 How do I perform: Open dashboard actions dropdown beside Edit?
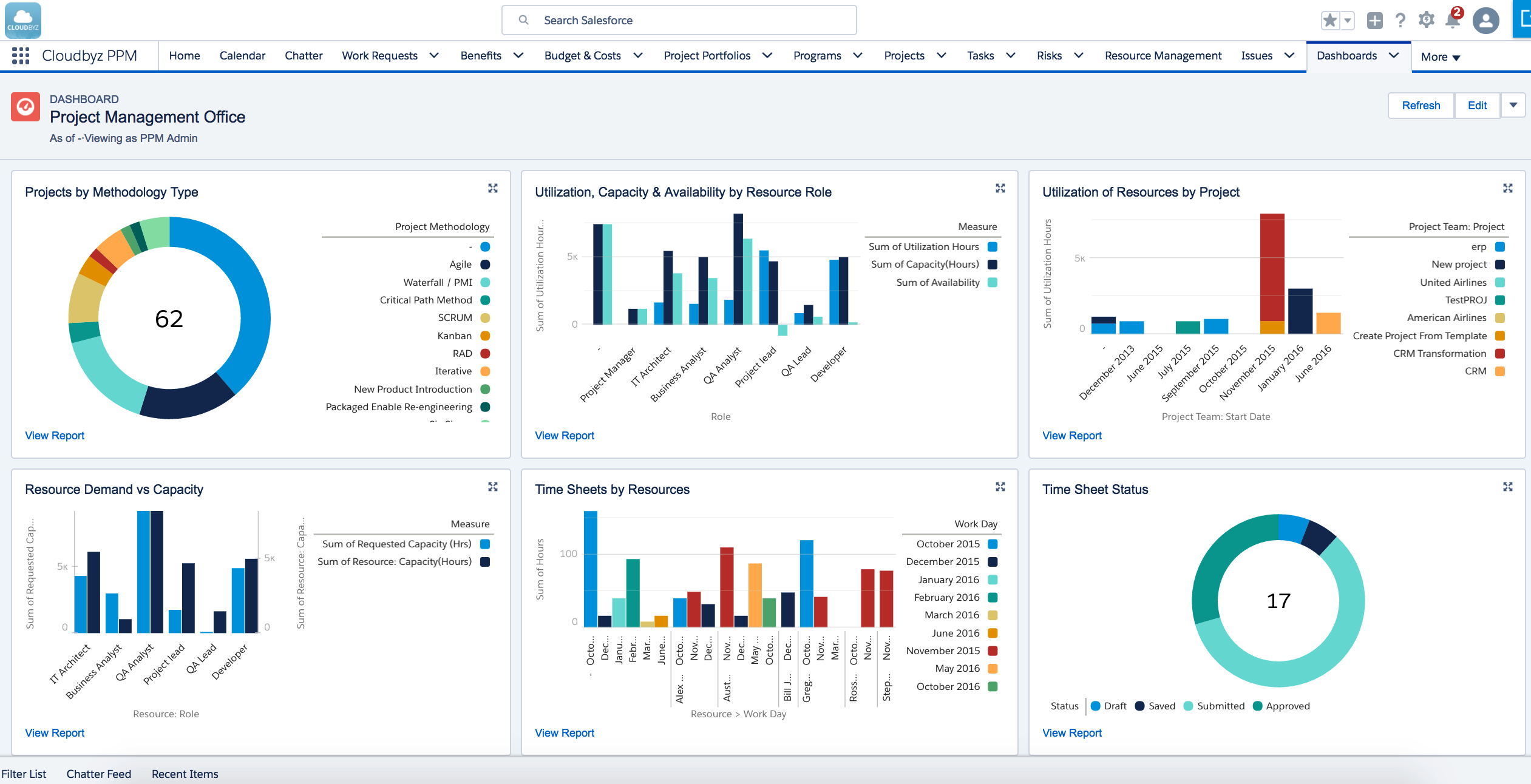point(1513,105)
